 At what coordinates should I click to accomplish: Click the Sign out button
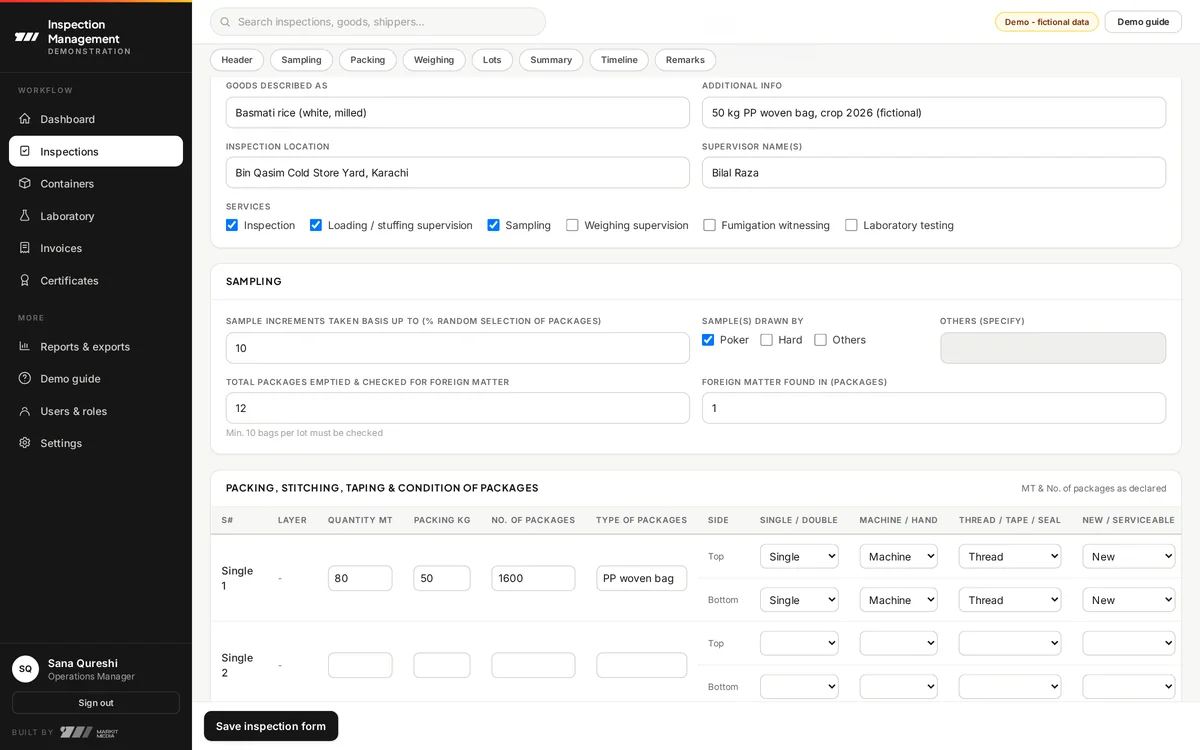coord(96,703)
